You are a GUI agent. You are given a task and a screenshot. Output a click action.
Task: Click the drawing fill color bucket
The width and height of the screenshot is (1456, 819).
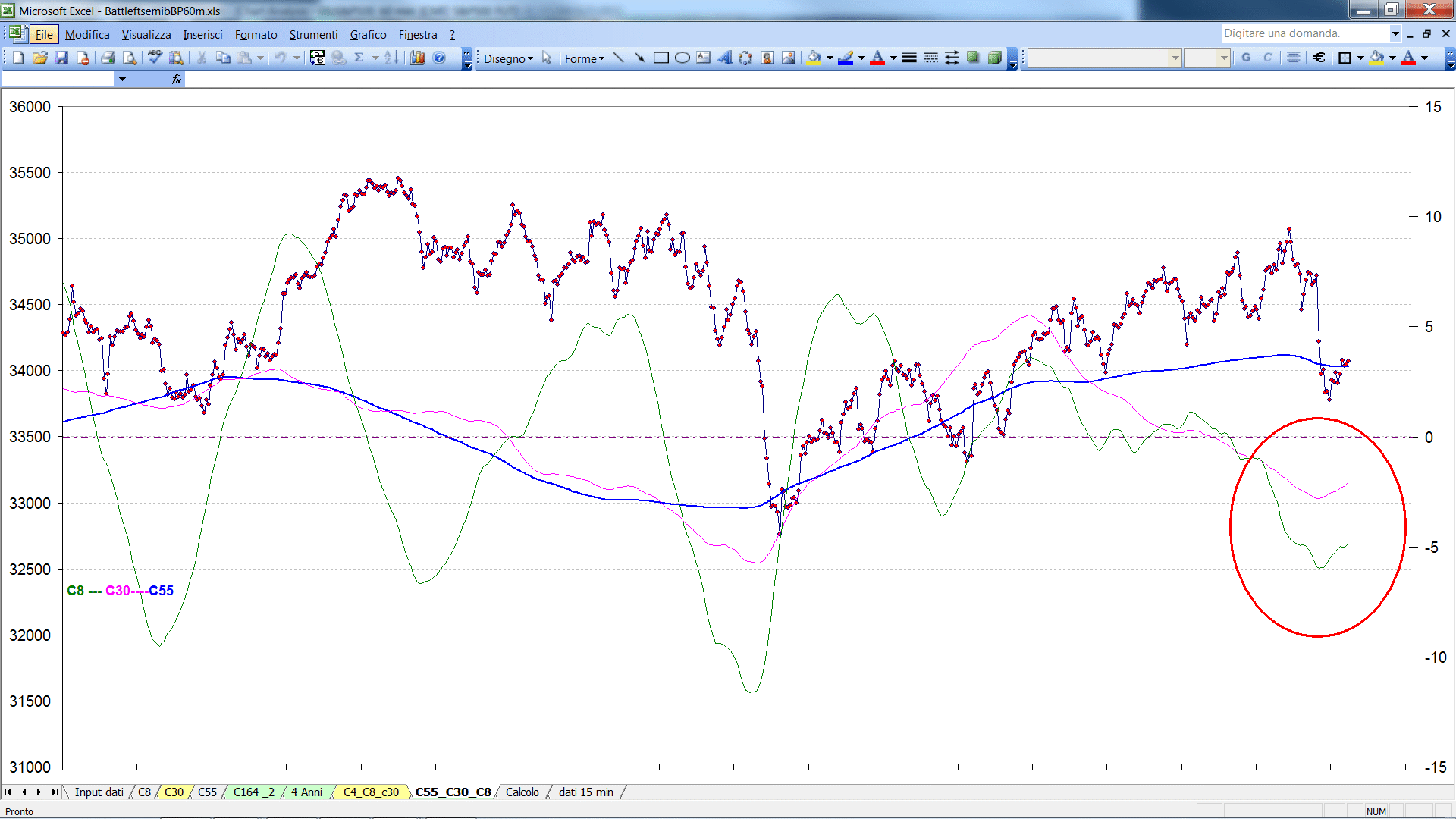coord(814,58)
